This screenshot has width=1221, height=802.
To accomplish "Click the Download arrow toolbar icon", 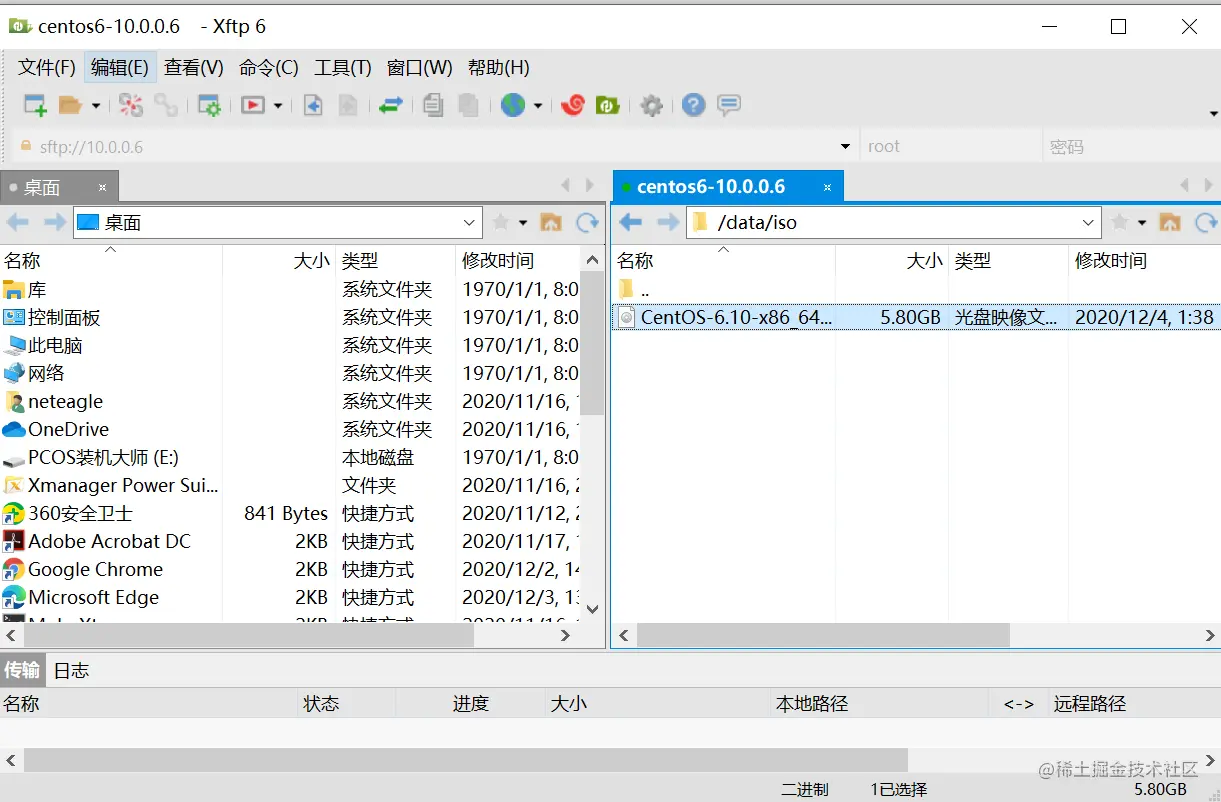I will pos(313,105).
